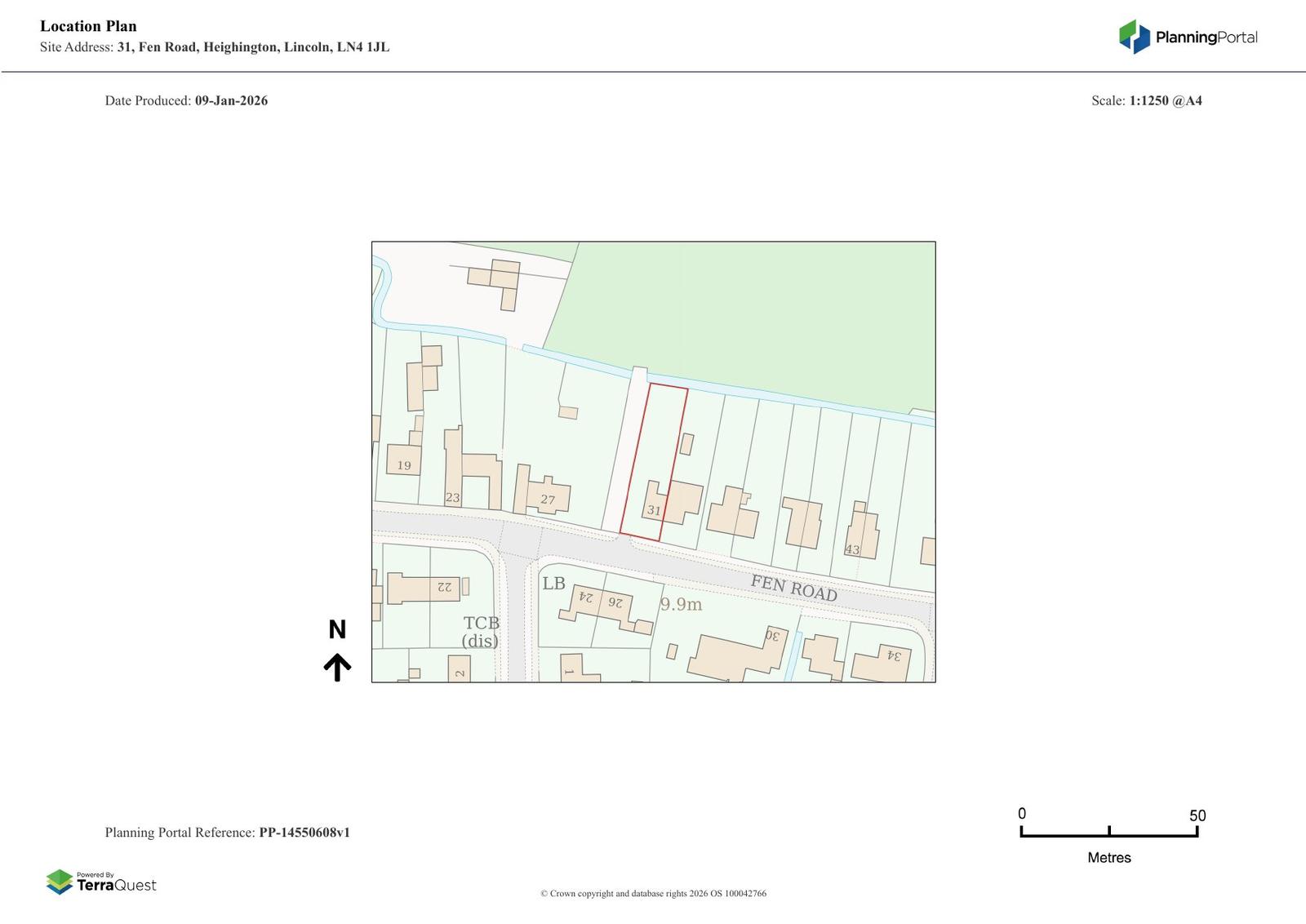This screenshot has width=1306, height=924.
Task: Click the letter N compass label
Action: 337,629
